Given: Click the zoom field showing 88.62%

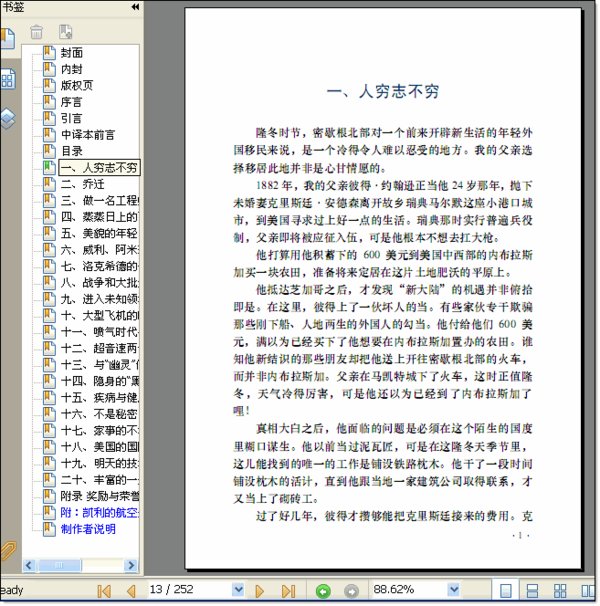Looking at the screenshot, I should tap(409, 590).
